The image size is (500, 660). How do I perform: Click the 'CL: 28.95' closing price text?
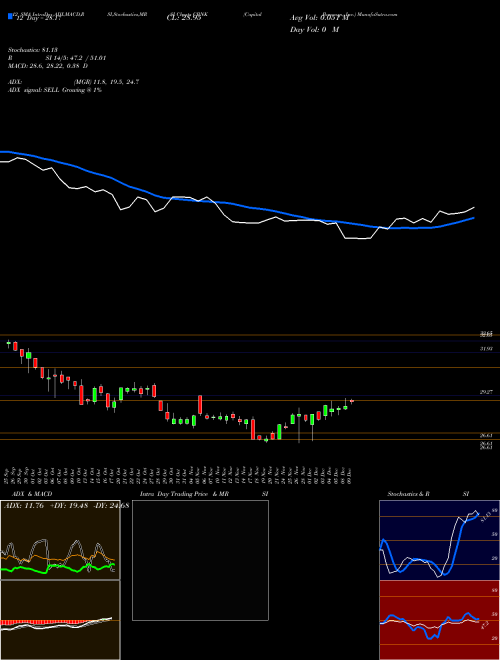185,19
